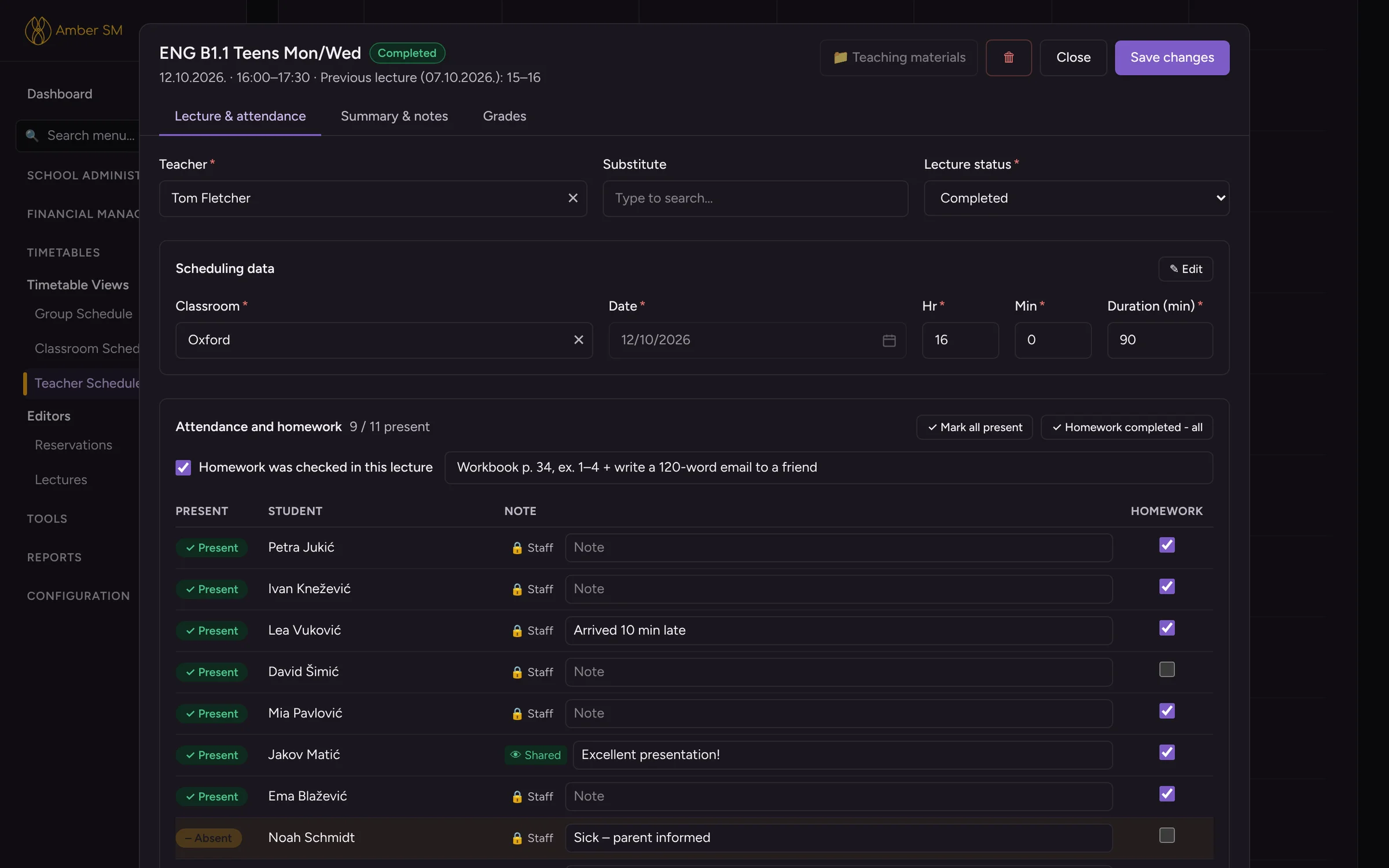Switch to Summary & notes tab
Viewport: 1389px width, 868px height.
(394, 116)
